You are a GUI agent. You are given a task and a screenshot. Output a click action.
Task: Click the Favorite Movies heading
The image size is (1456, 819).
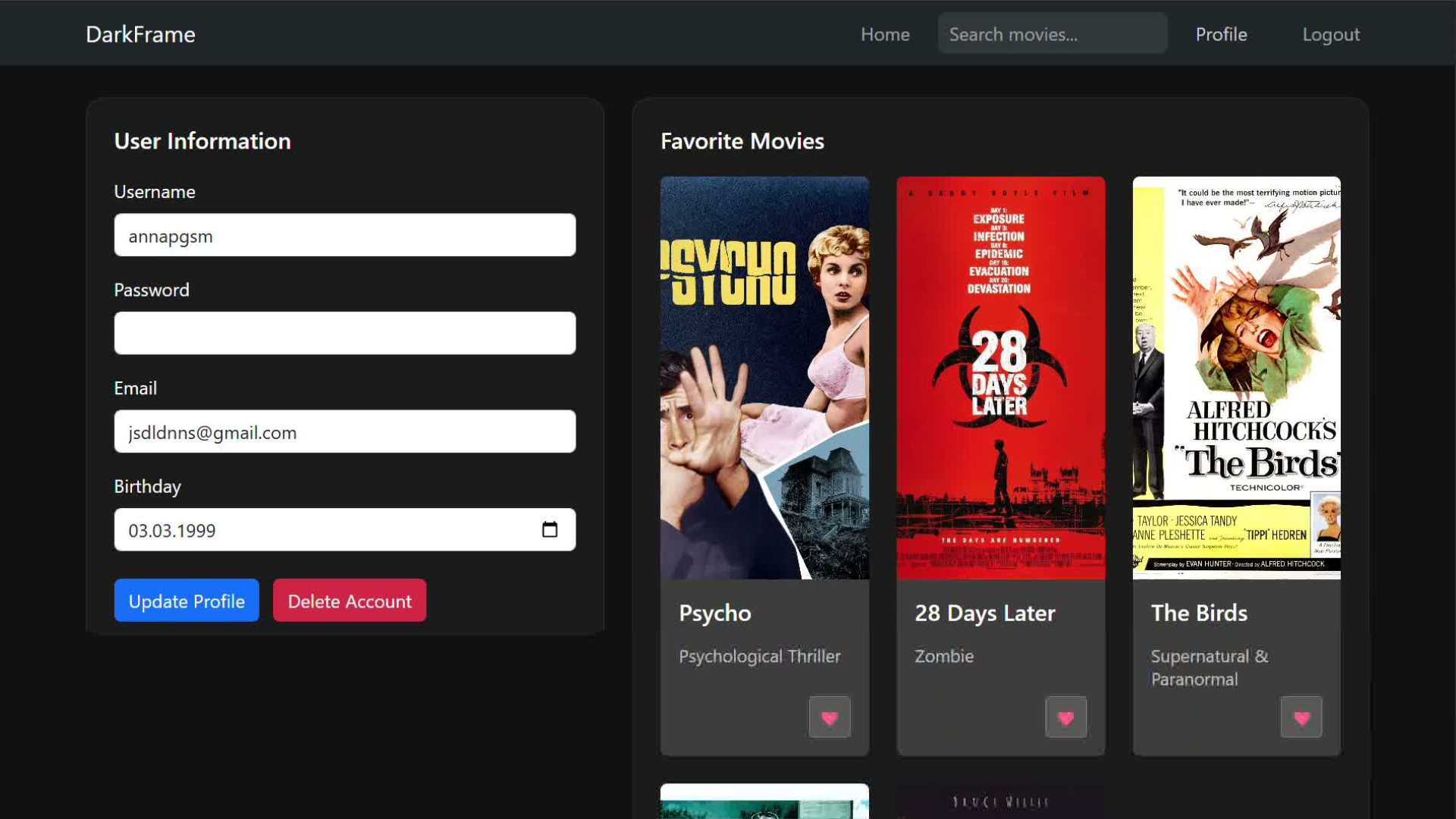(742, 141)
